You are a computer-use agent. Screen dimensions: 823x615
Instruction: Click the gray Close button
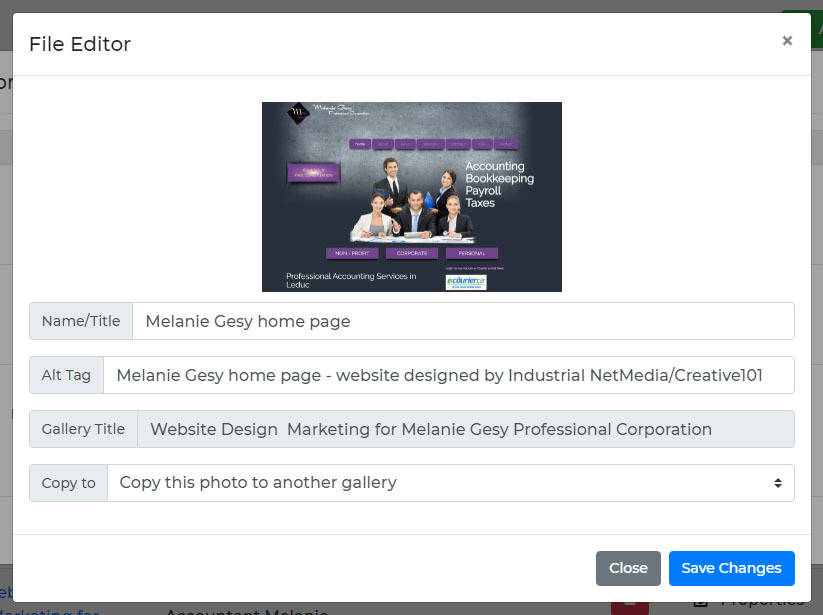click(x=628, y=568)
